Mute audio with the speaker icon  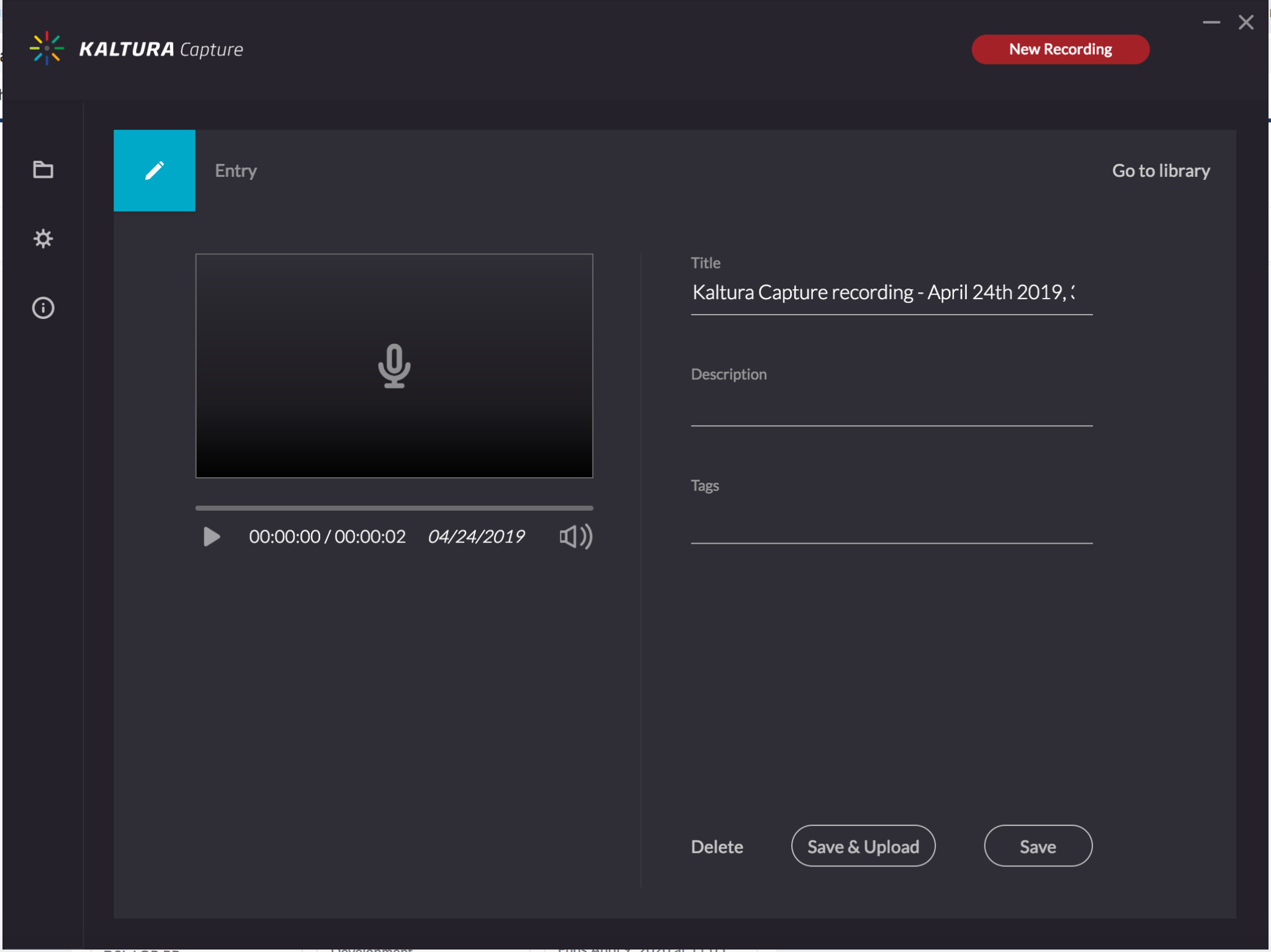[575, 536]
